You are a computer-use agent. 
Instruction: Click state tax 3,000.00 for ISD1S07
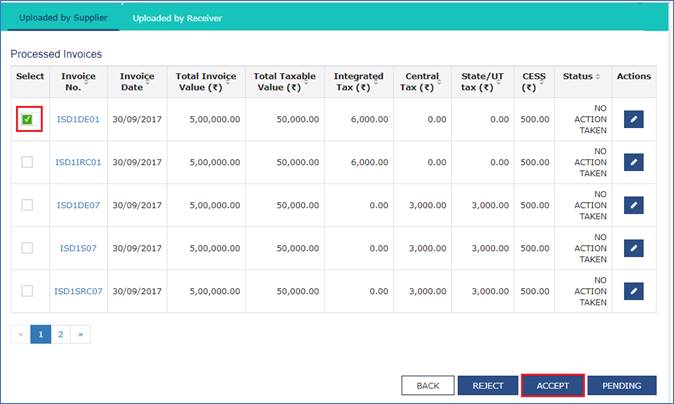[x=490, y=248]
